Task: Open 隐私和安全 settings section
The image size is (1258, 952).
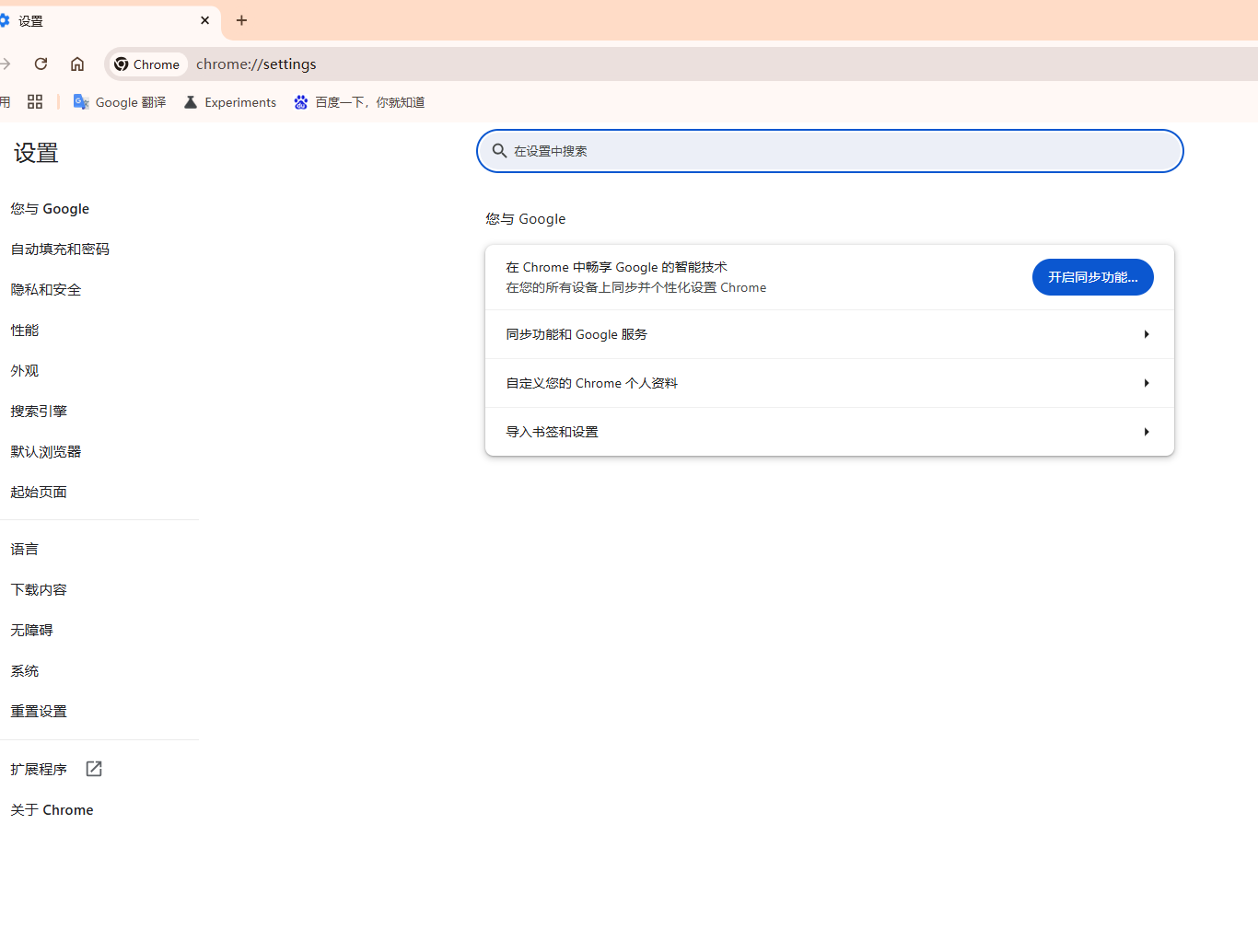Action: pyautogui.click(x=46, y=290)
